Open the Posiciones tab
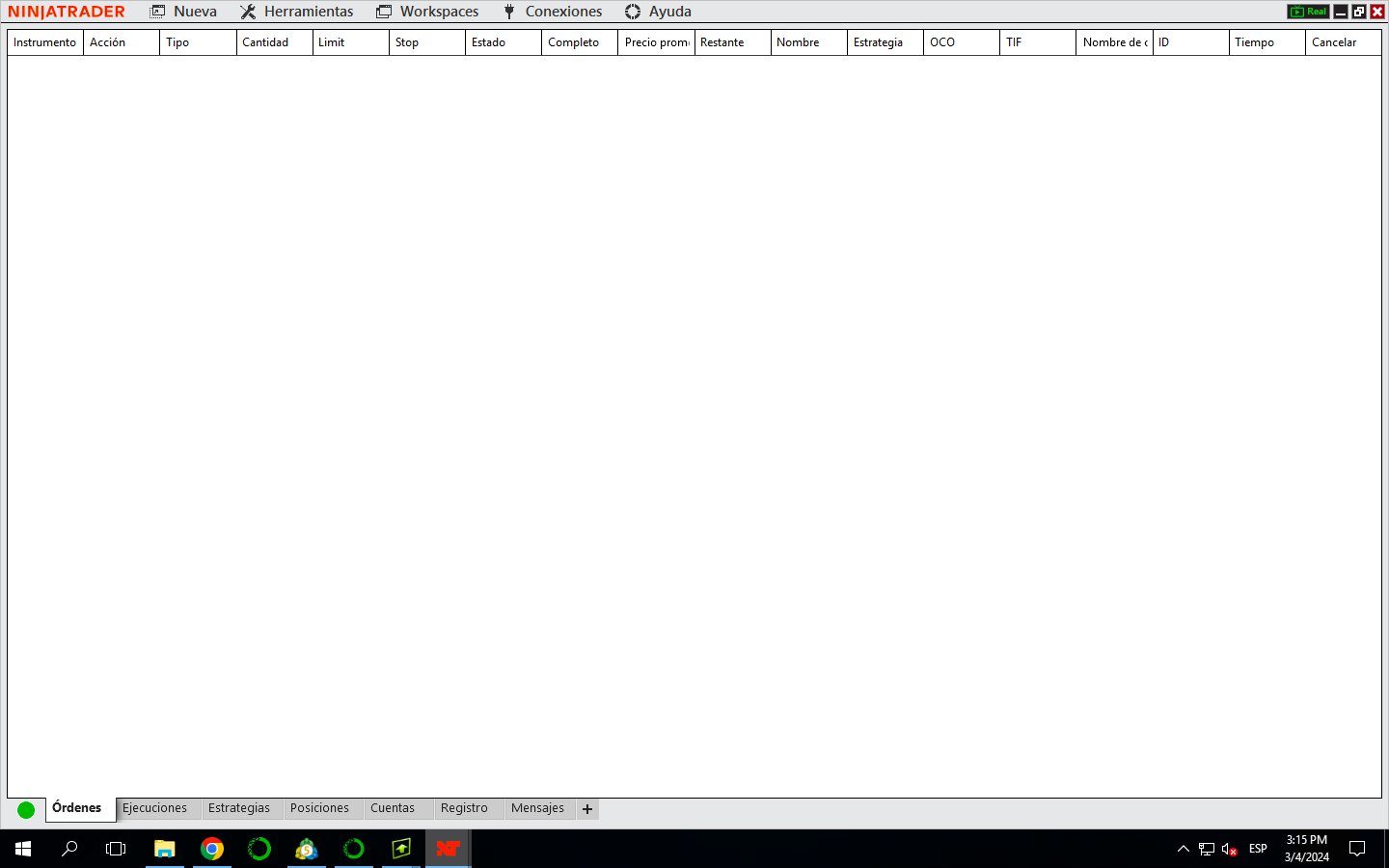This screenshot has height=868, width=1389. click(x=319, y=808)
